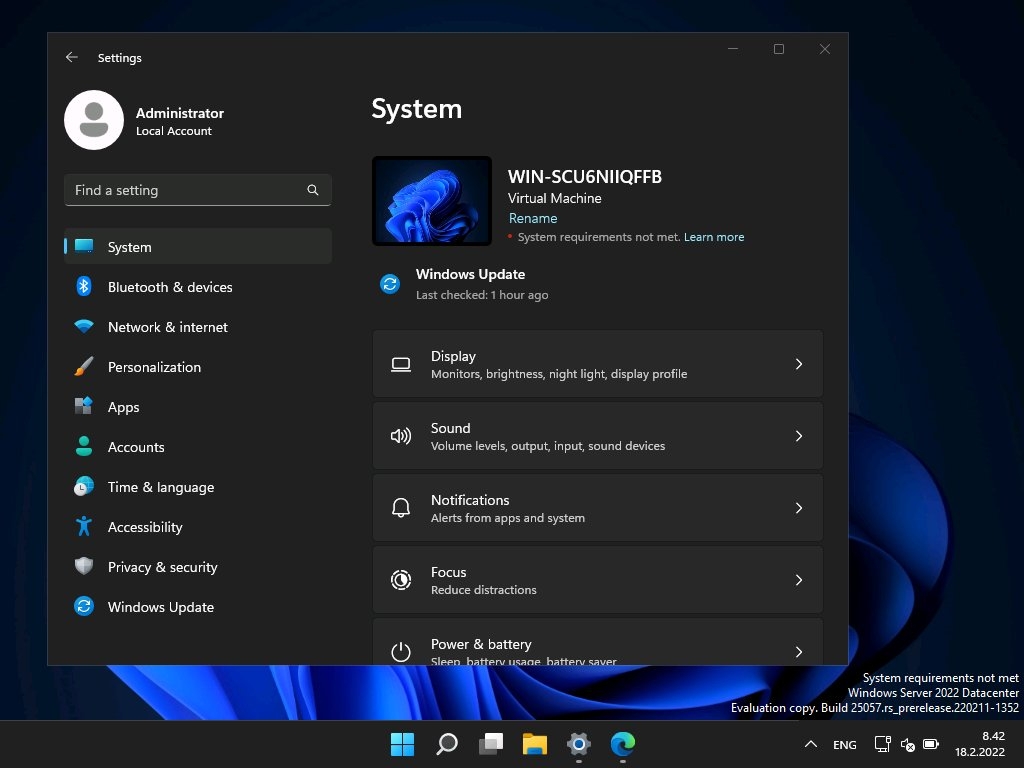
Task: Open Windows Update from sidebar label
Action: (161, 607)
